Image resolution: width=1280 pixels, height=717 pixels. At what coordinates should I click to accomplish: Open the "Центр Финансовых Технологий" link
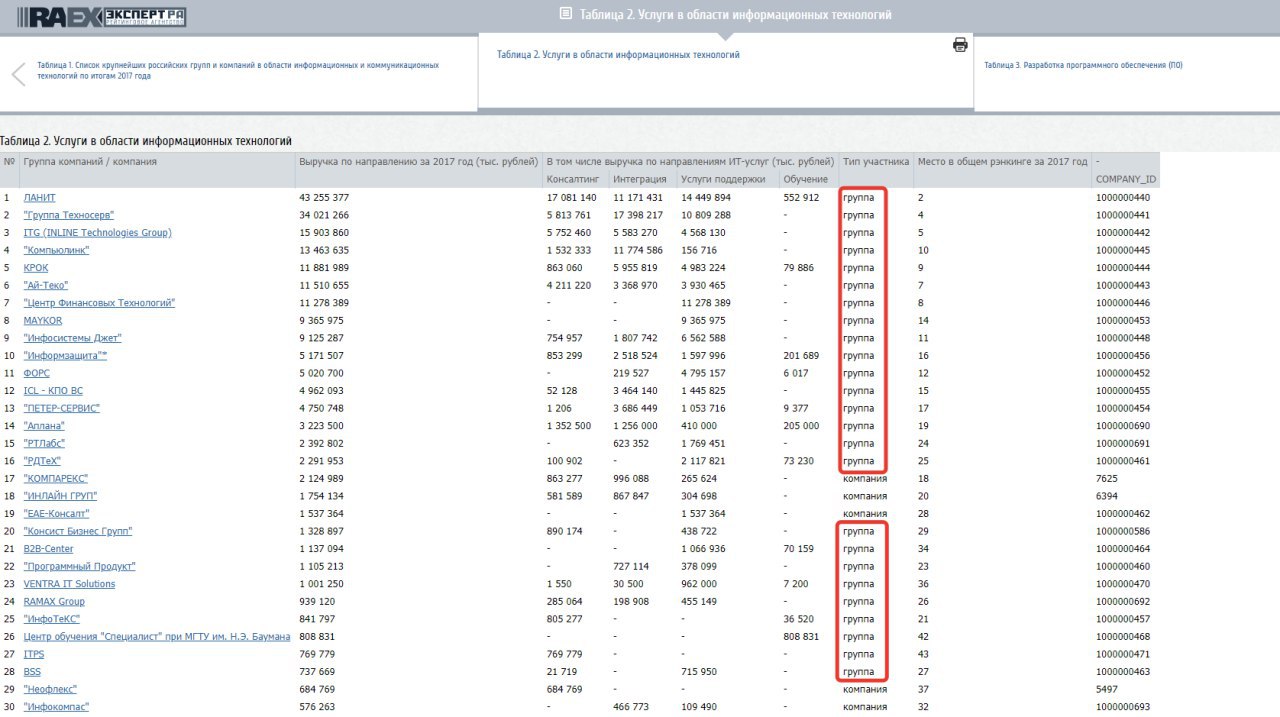(99, 303)
